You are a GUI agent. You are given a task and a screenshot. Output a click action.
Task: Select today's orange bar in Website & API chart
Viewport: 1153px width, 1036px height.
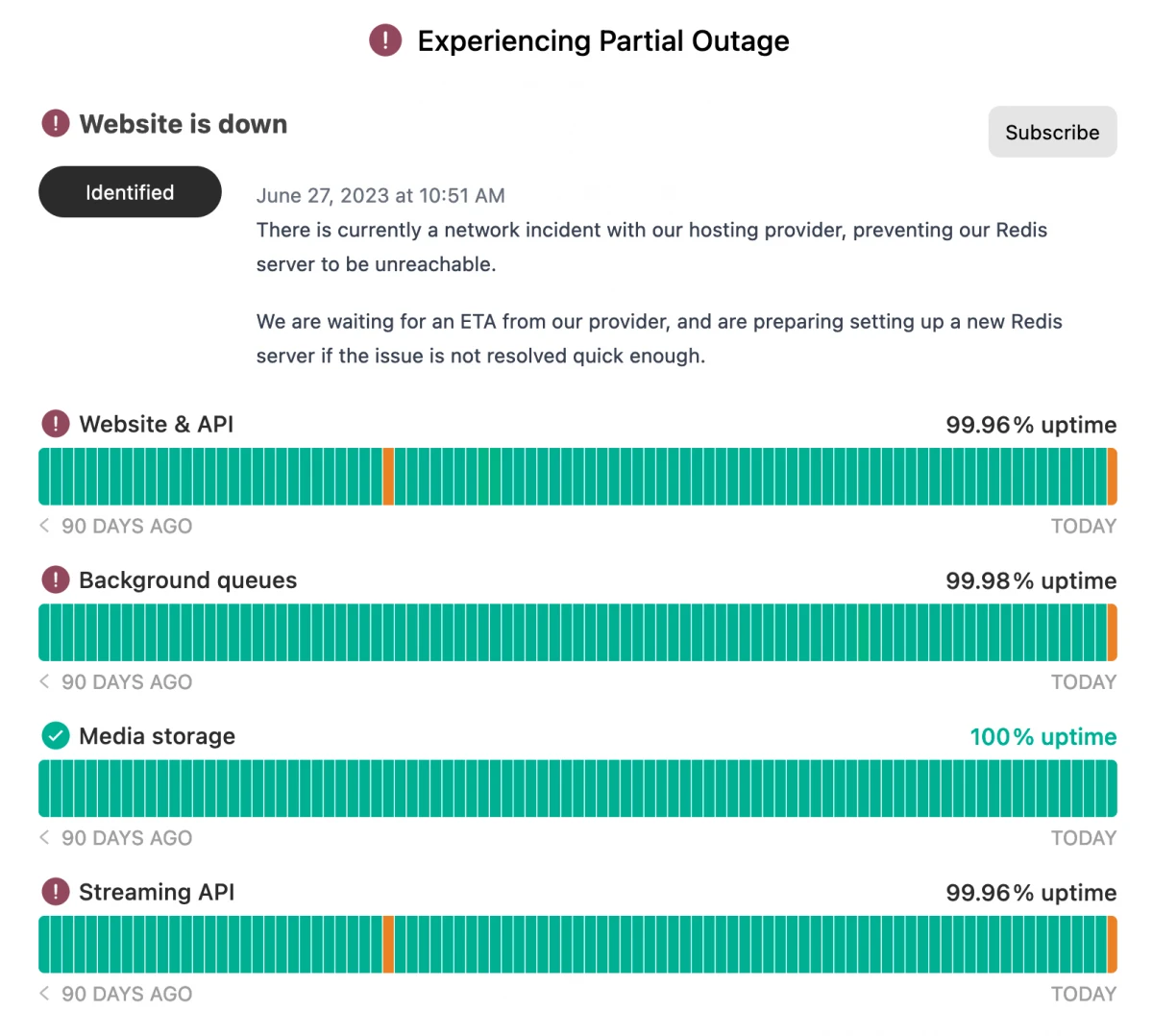(x=1112, y=477)
